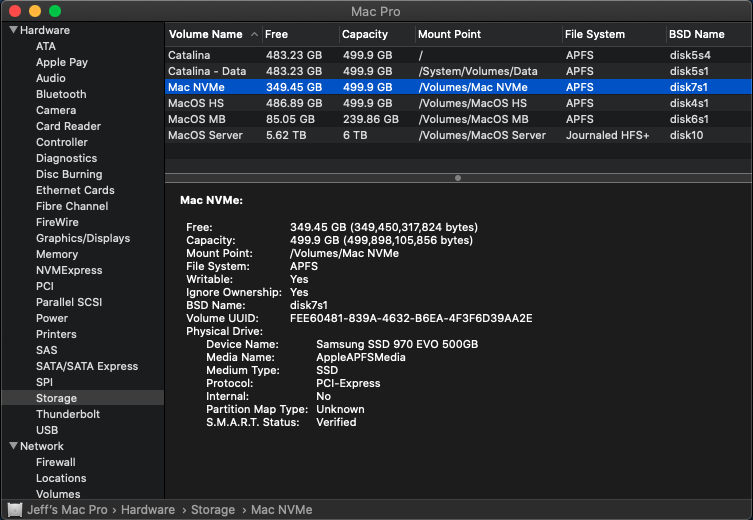
Task: Select Apple Pay in the sidebar
Action: click(x=62, y=62)
